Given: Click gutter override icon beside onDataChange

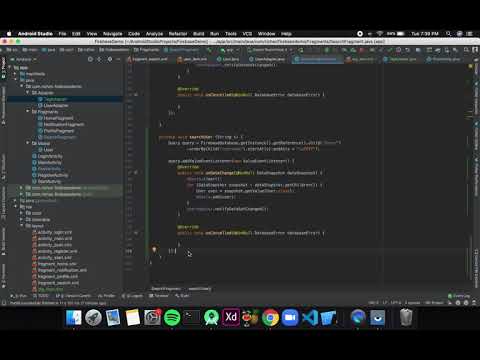Looking at the screenshot, I should click(x=136, y=173).
